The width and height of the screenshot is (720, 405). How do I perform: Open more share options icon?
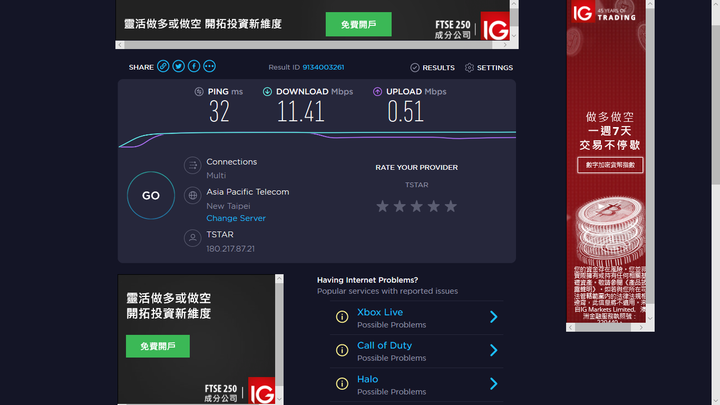[x=209, y=67]
